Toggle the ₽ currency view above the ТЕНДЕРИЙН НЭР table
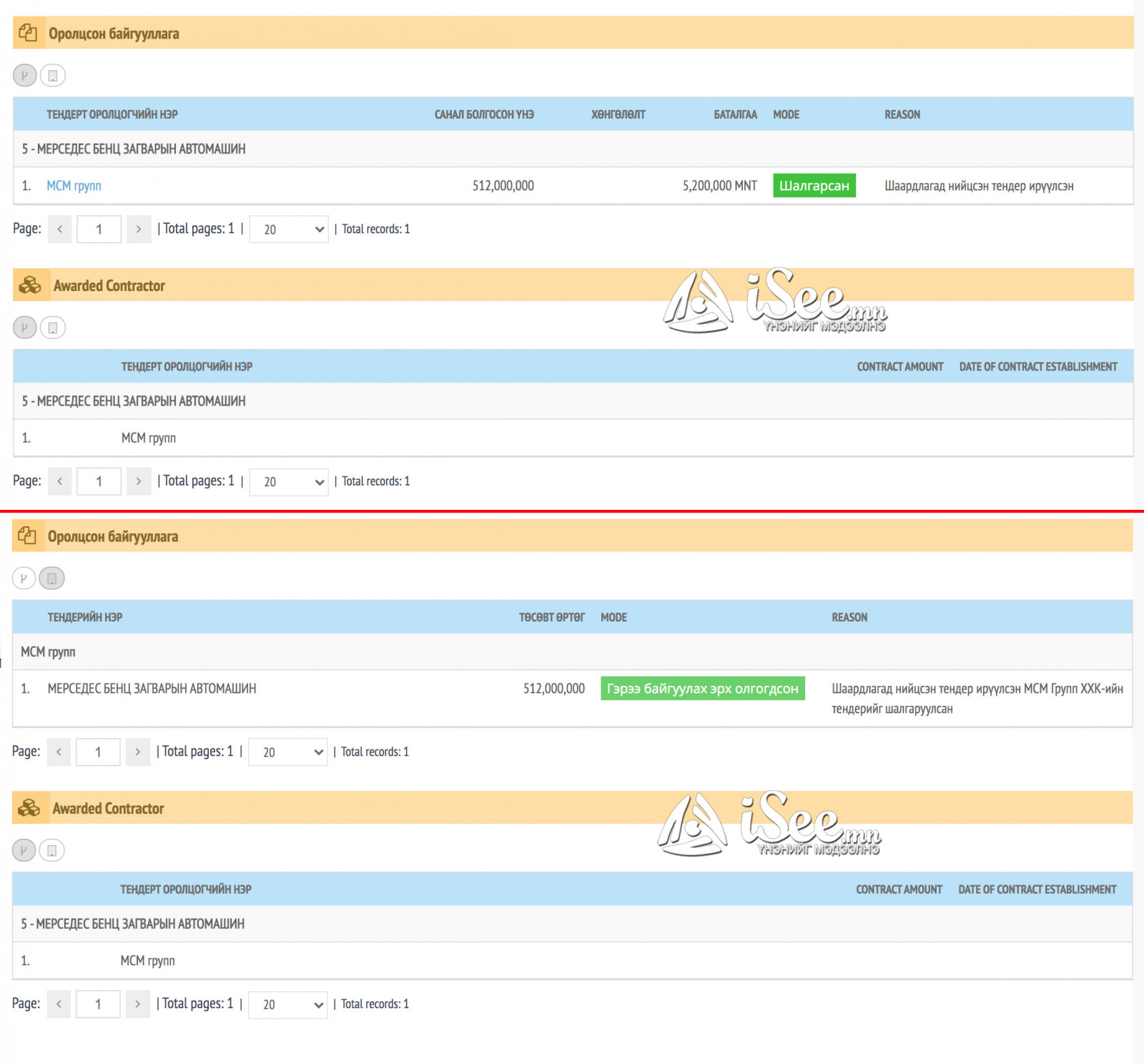Screen dimensions: 1144x1064 tap(24, 578)
